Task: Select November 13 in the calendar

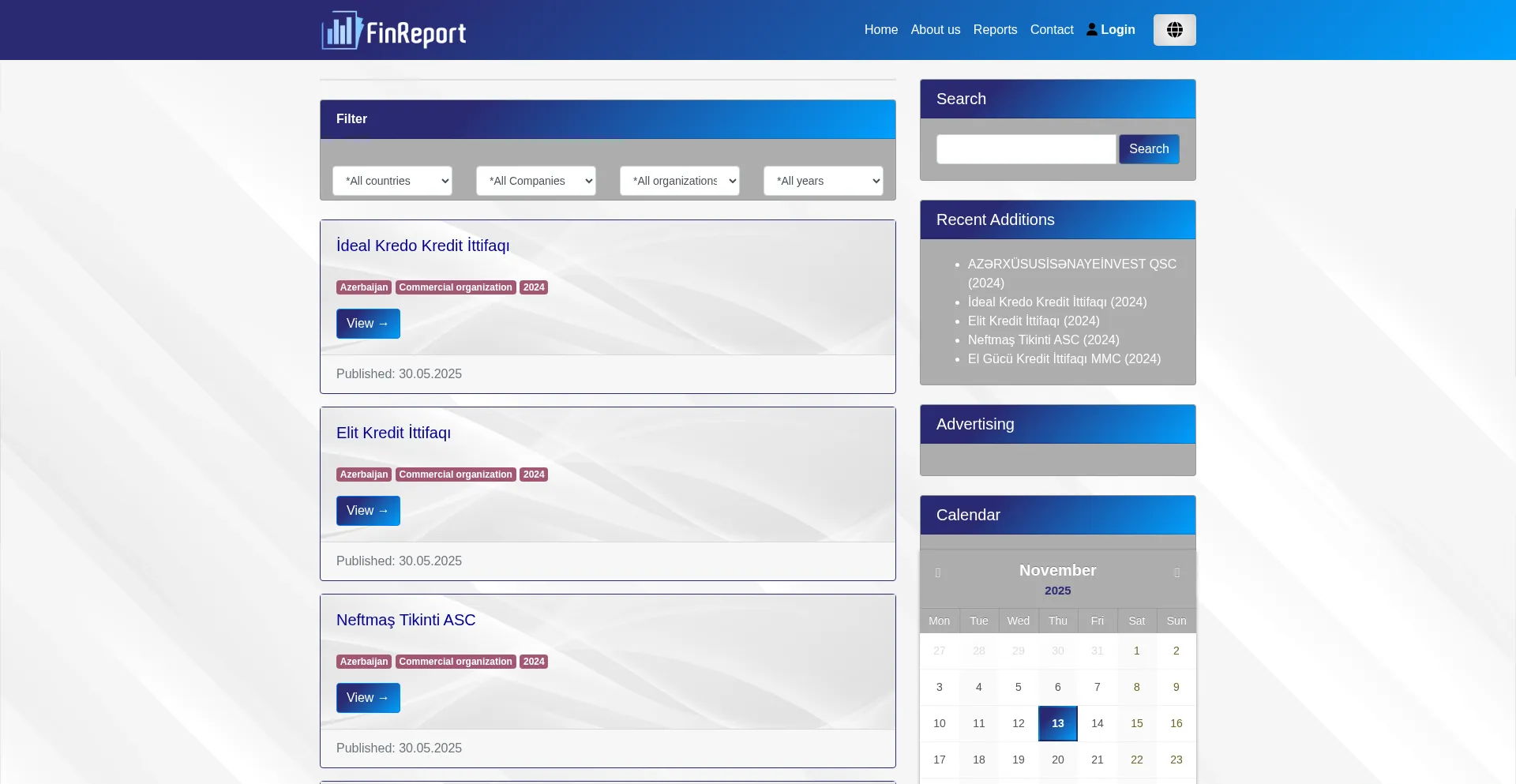Action: (x=1057, y=723)
